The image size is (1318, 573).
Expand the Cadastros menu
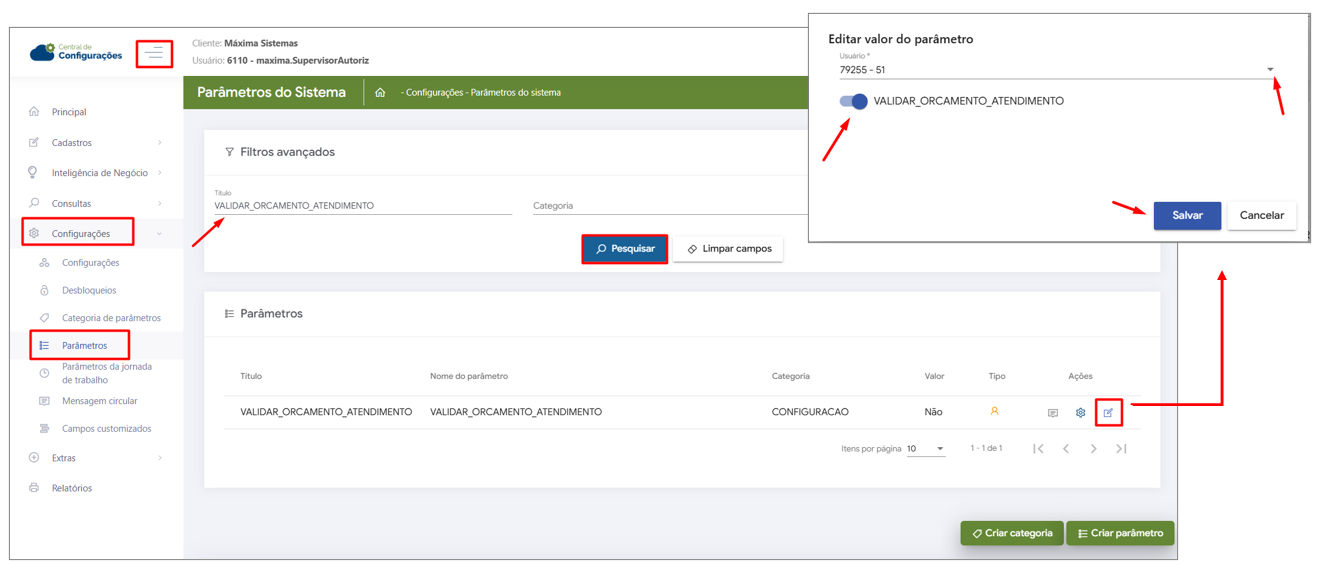tap(95, 143)
